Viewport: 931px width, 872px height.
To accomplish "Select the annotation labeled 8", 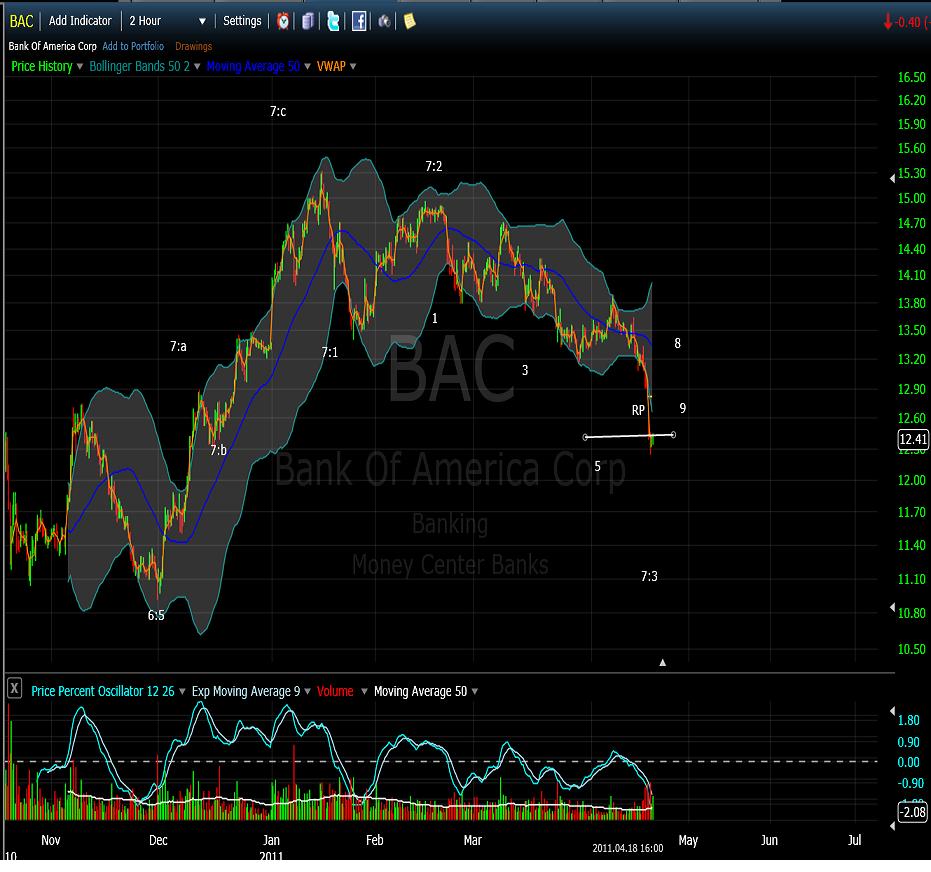I will tap(677, 343).
